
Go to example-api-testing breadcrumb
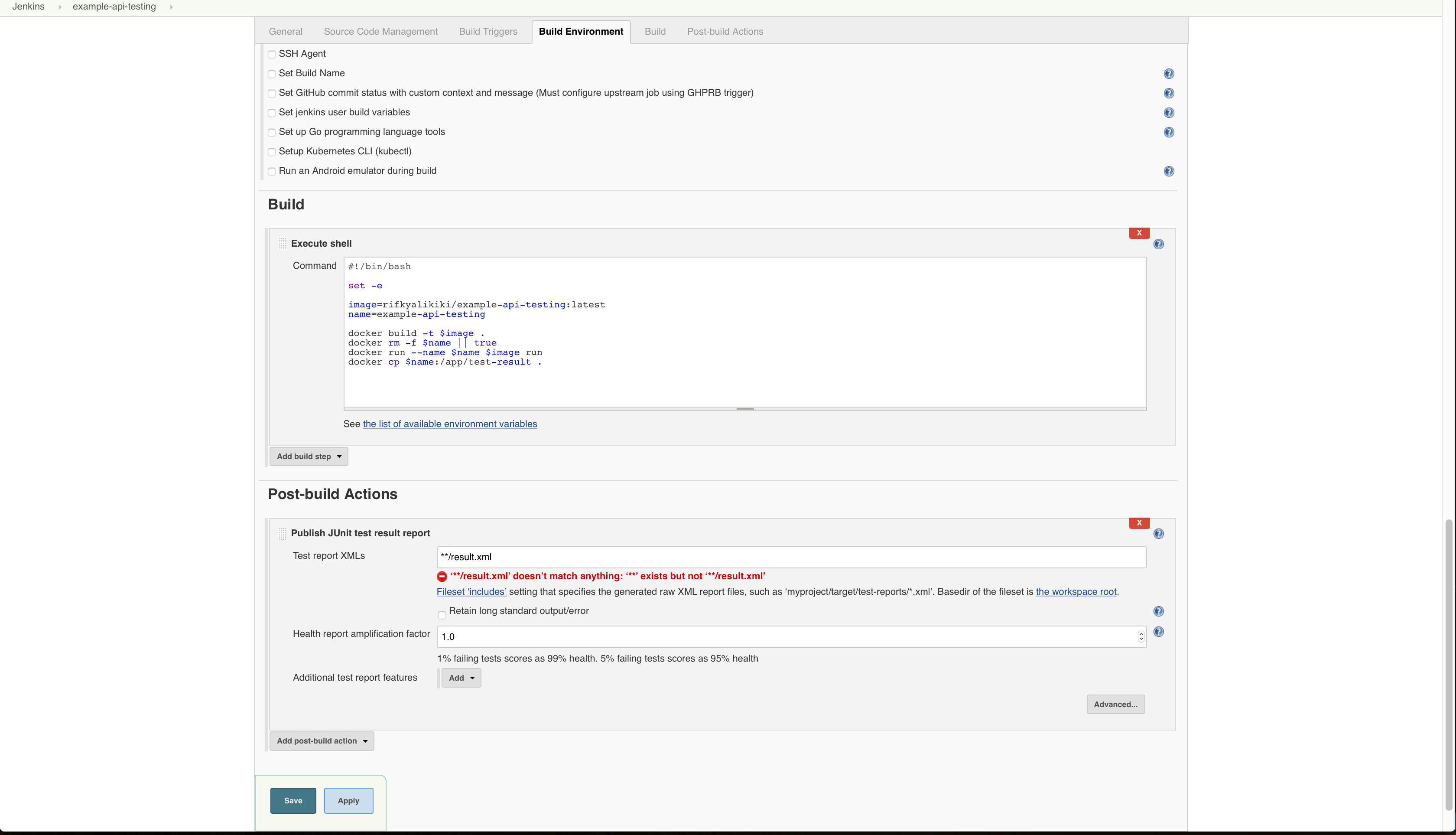click(x=114, y=7)
